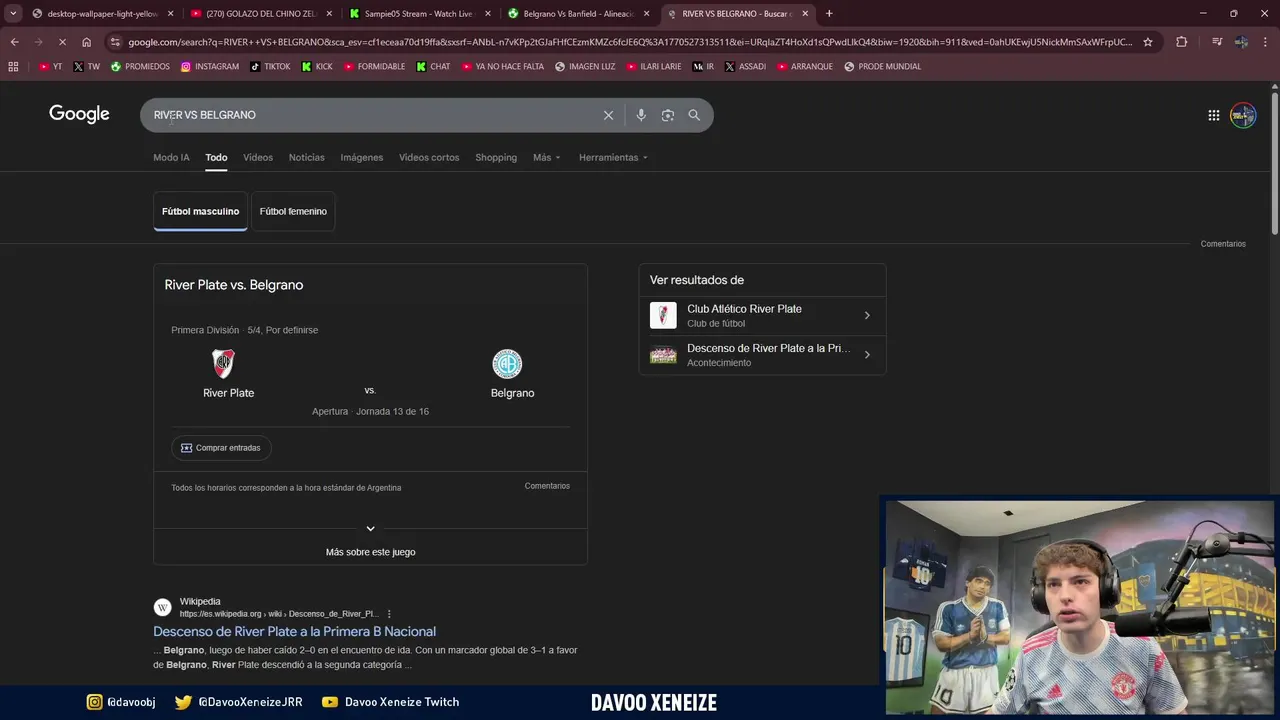
Task: Open the IMAGEN LUZ bookmark
Action: coord(585,67)
